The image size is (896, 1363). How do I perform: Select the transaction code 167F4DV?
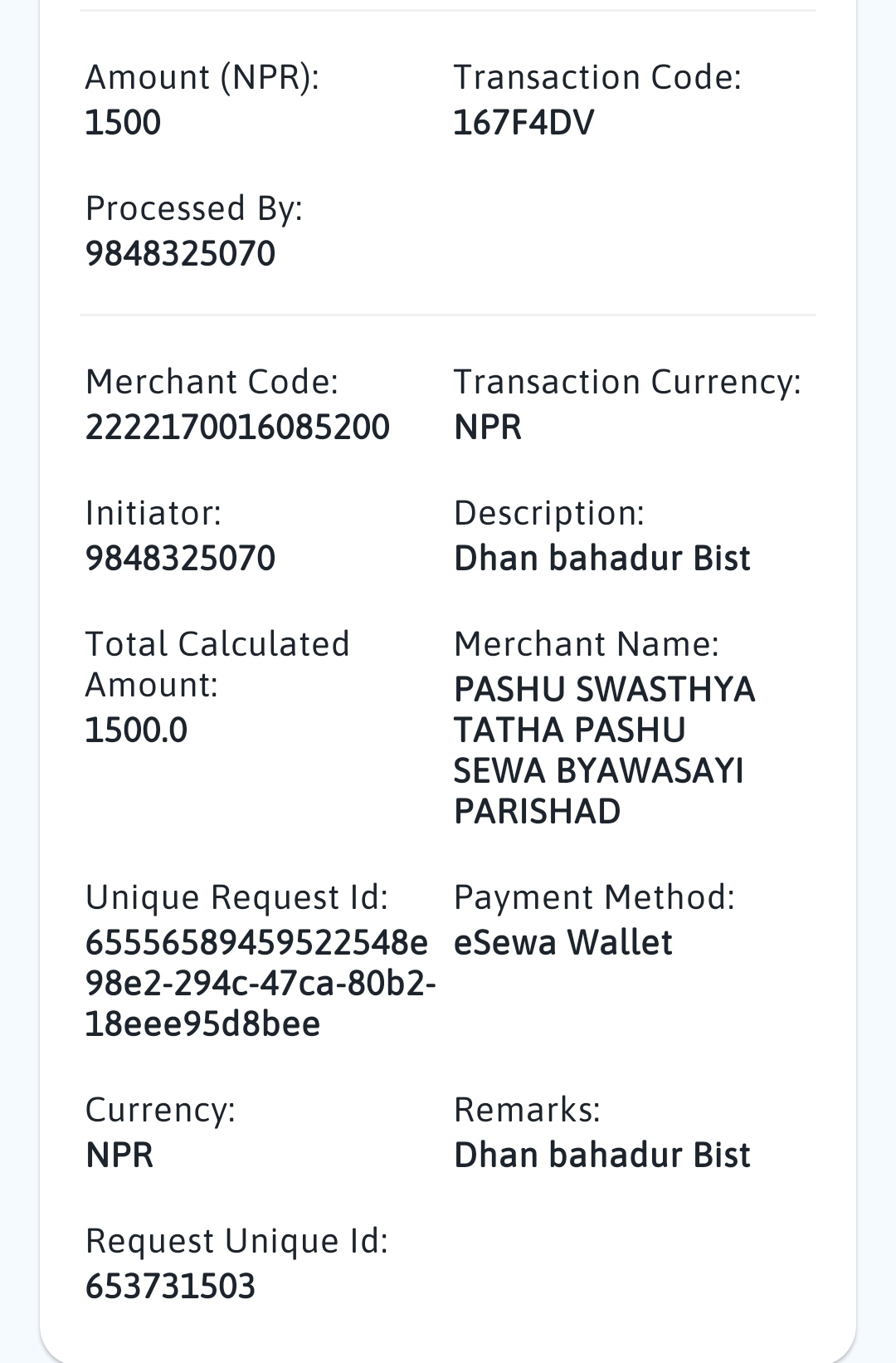coord(523,123)
